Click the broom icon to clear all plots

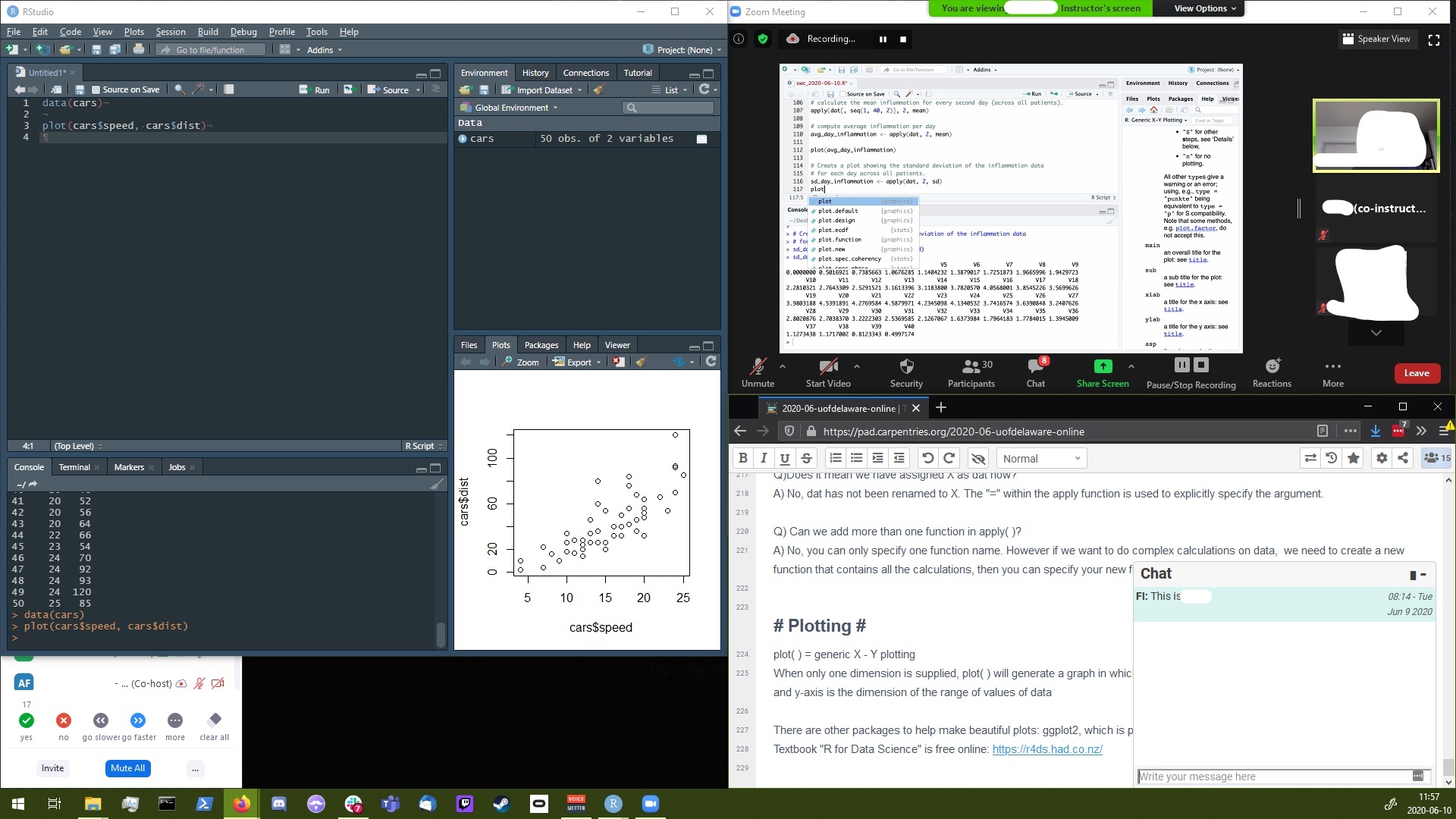tap(641, 362)
